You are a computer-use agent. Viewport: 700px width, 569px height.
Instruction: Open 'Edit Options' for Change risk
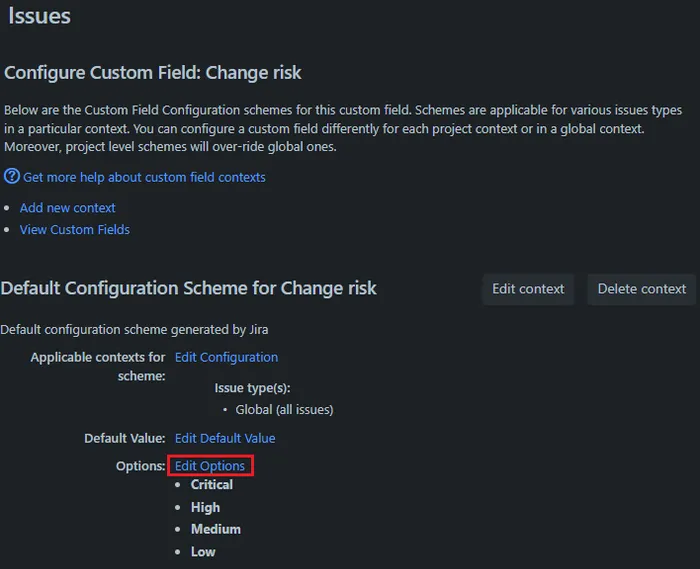(210, 466)
